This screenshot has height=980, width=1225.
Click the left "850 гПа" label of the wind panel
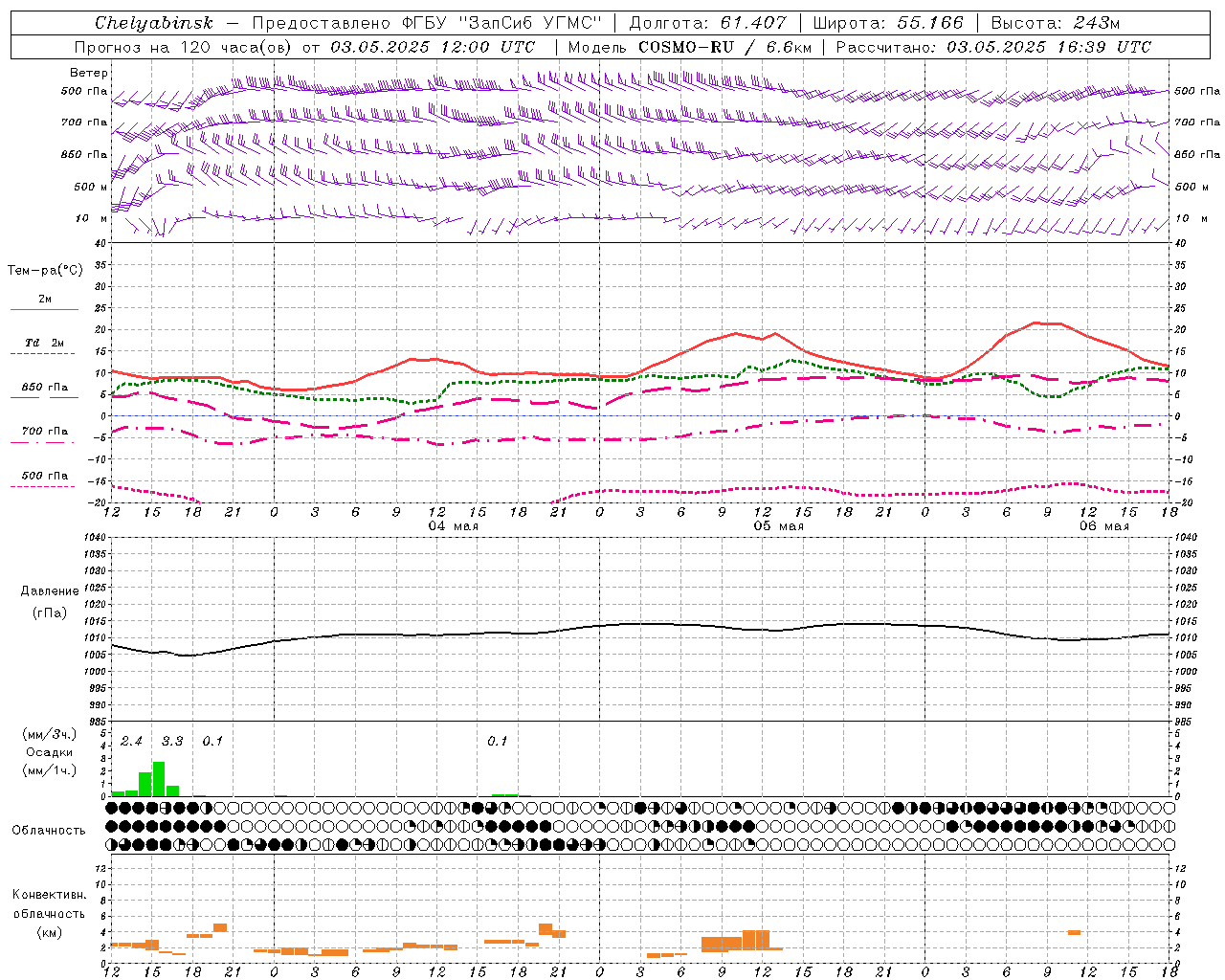[x=84, y=154]
